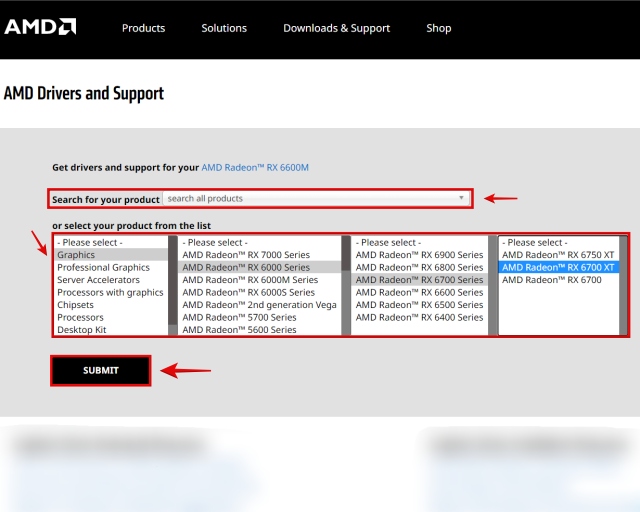Click Please select in the subseries list
This screenshot has width=640, height=512.
(420, 243)
